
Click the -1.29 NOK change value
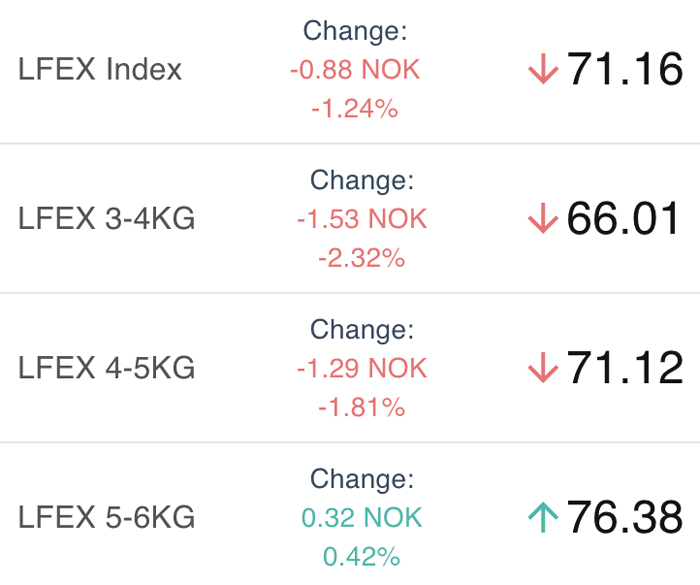[361, 368]
